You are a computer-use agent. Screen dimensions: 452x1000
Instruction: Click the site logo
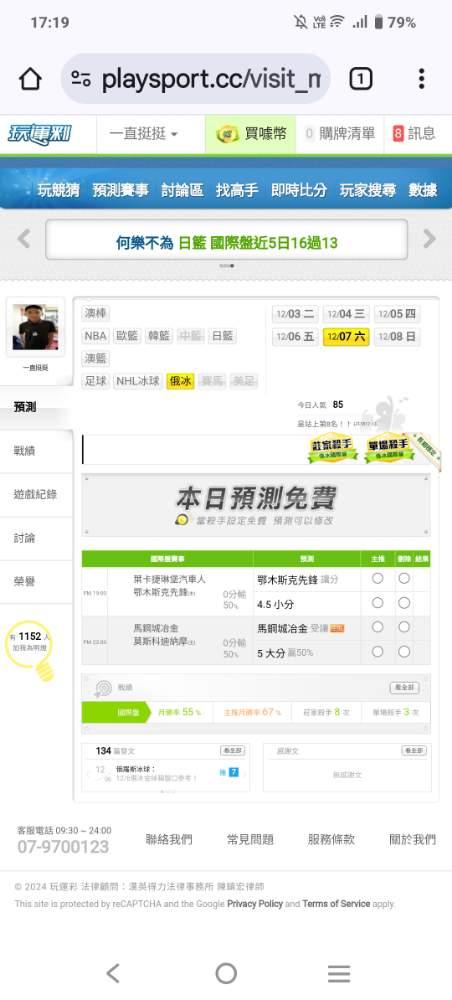pos(40,134)
